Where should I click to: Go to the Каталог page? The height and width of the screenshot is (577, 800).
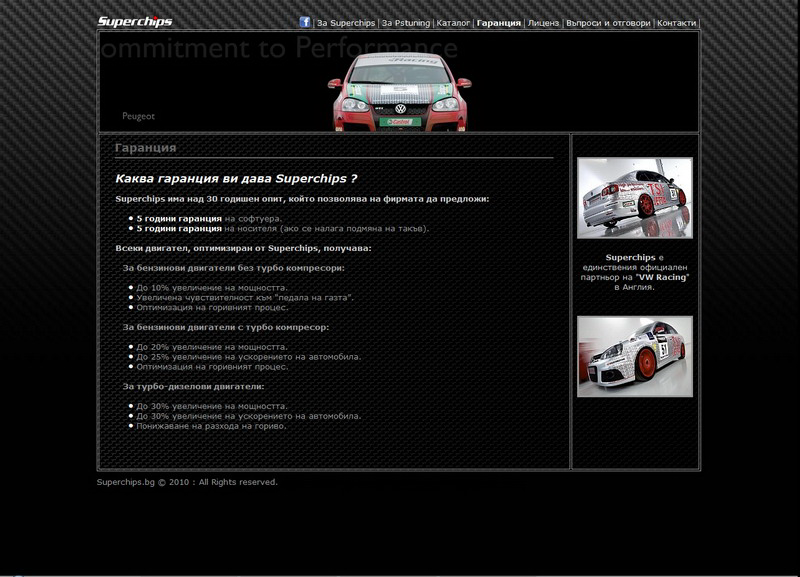pos(453,23)
